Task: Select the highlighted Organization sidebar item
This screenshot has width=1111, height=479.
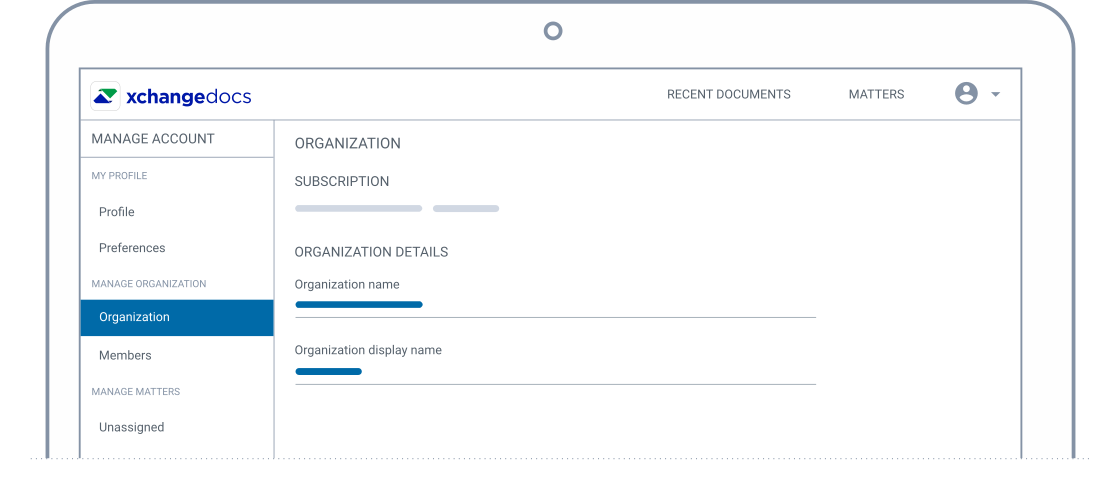Action: tap(176, 317)
